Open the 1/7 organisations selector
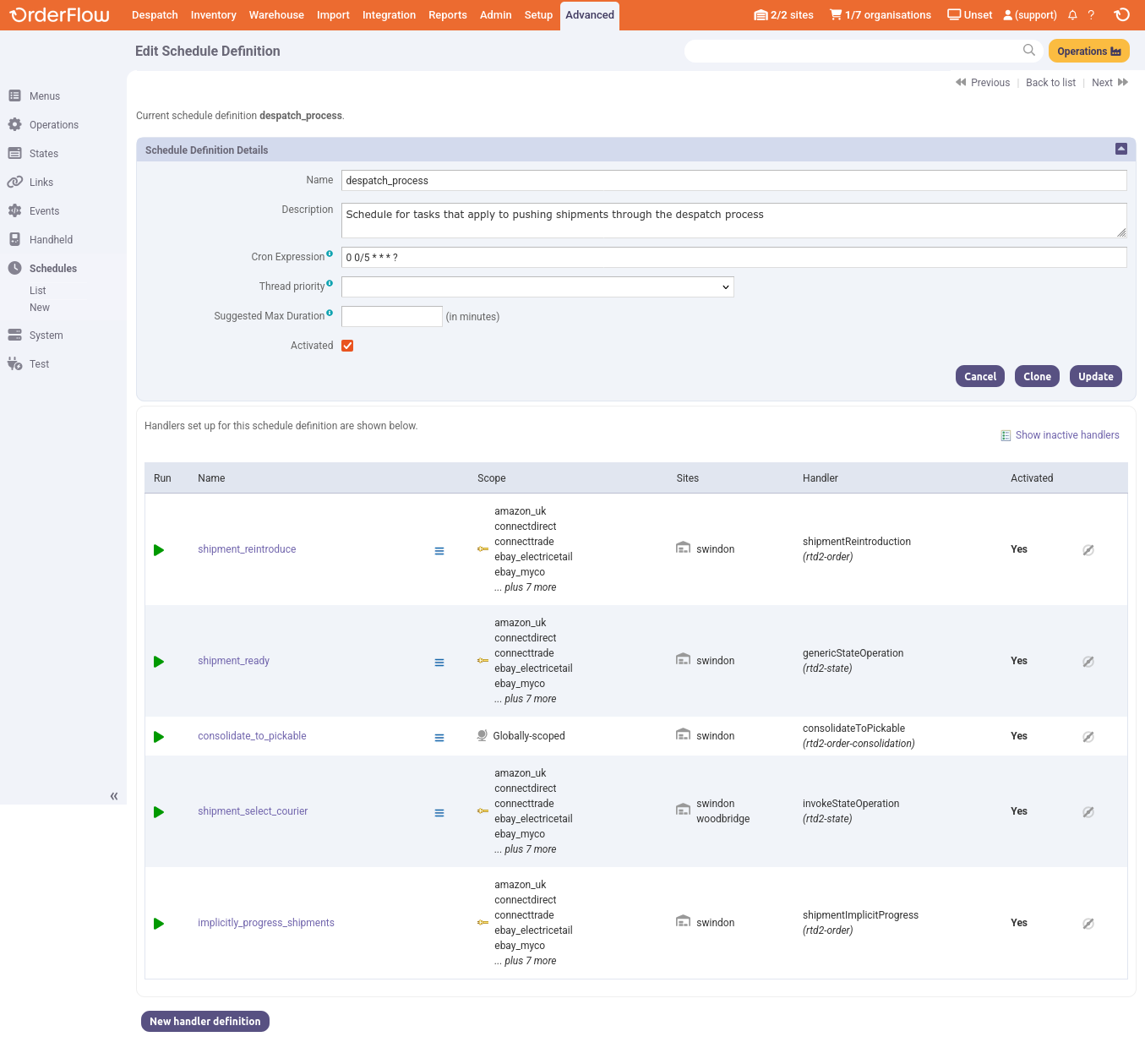1145x1064 pixels. (x=881, y=15)
